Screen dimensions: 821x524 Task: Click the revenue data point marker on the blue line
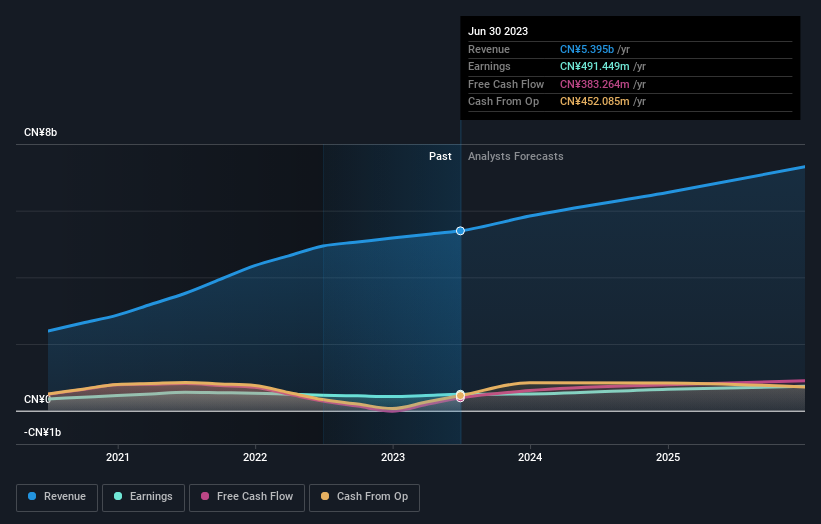click(460, 231)
